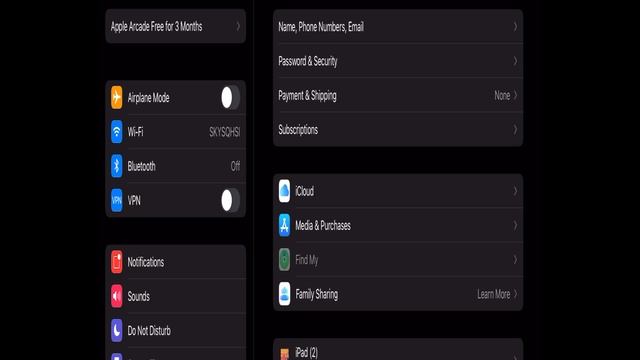Image resolution: width=640 pixels, height=360 pixels.
Task: Open the Wi-Fi settings icon
Action: tap(116, 131)
